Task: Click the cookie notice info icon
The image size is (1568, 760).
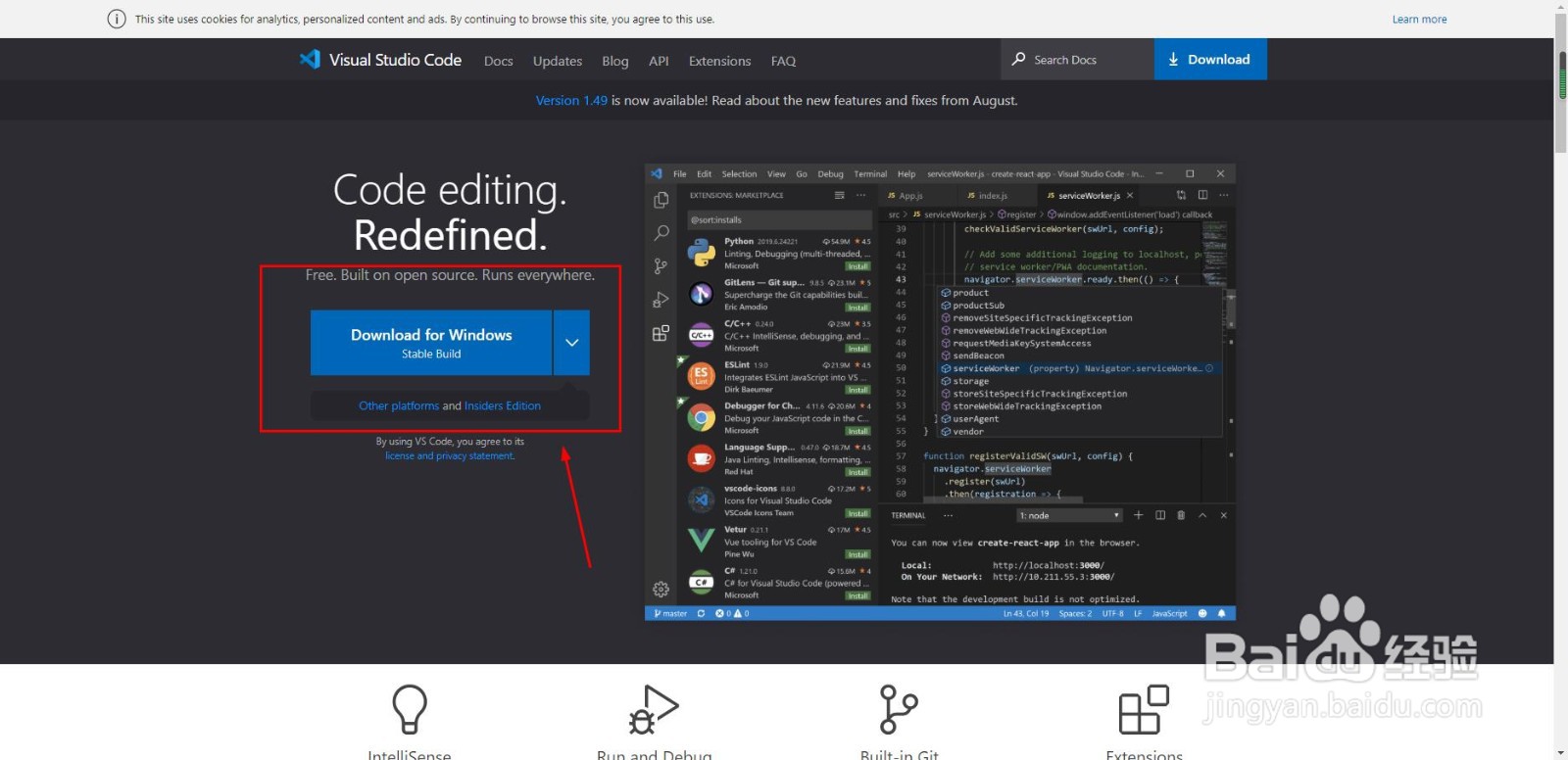Action: 117,19
